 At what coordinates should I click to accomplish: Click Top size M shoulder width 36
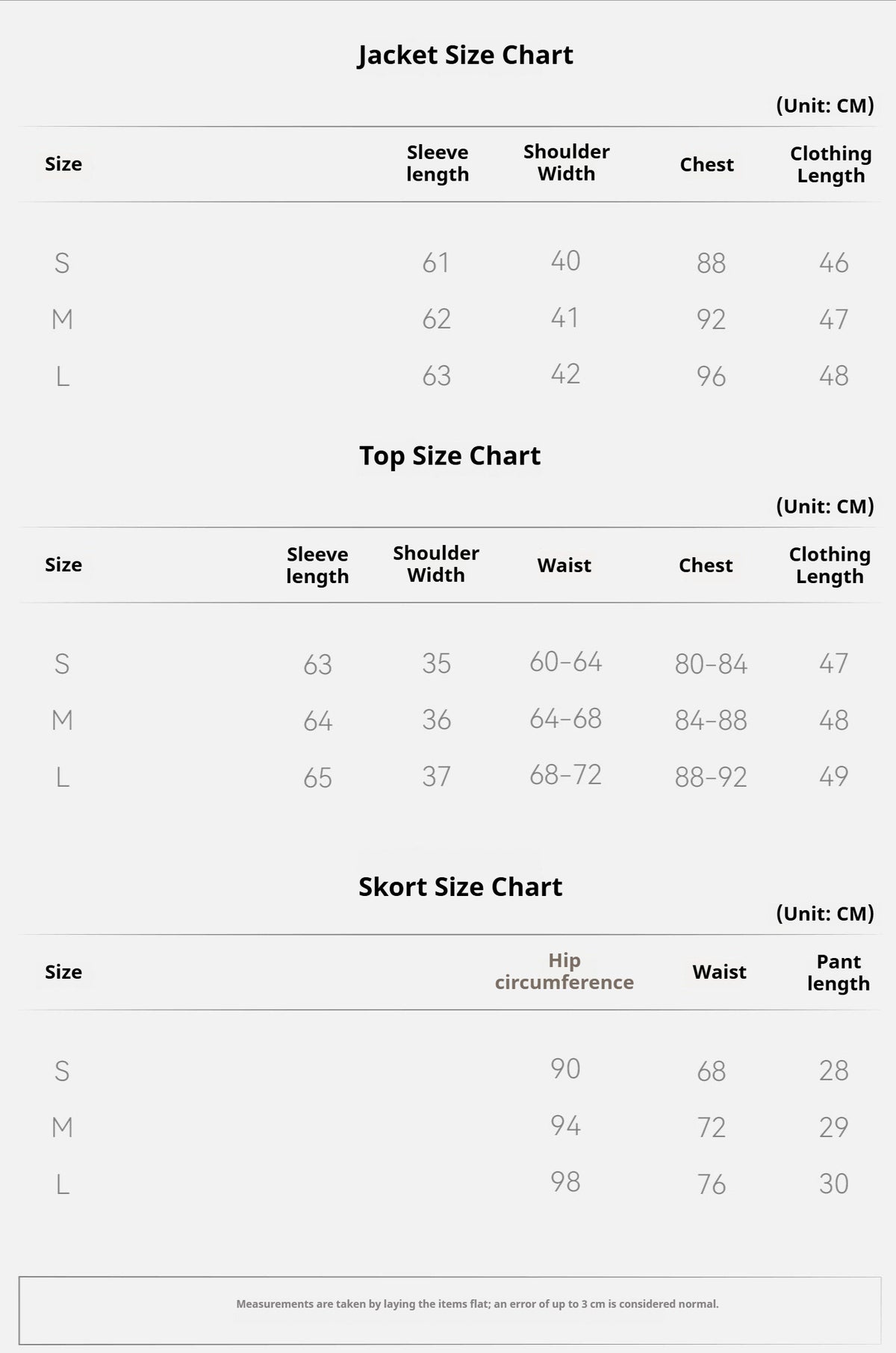pos(436,720)
